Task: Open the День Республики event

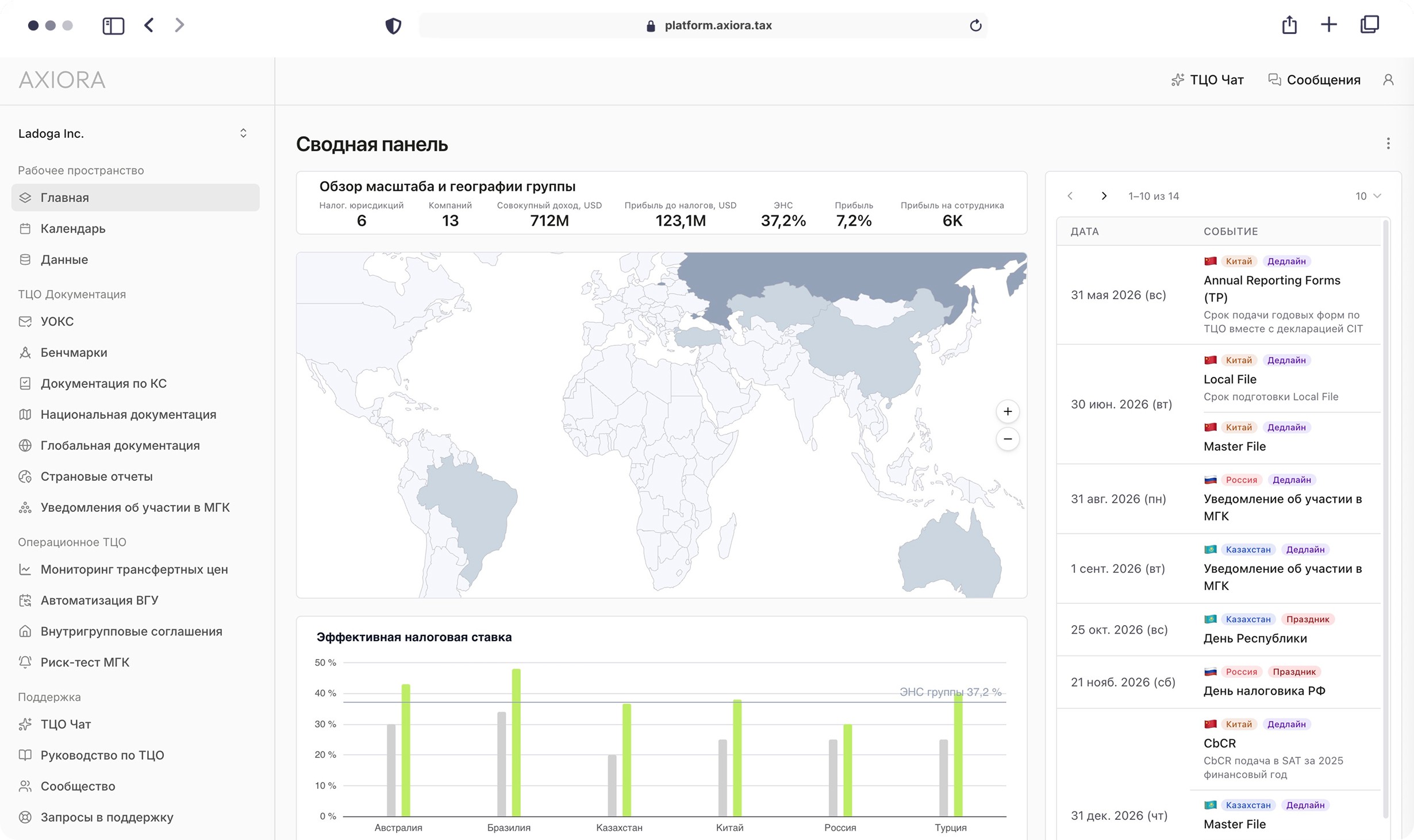Action: [x=1255, y=638]
